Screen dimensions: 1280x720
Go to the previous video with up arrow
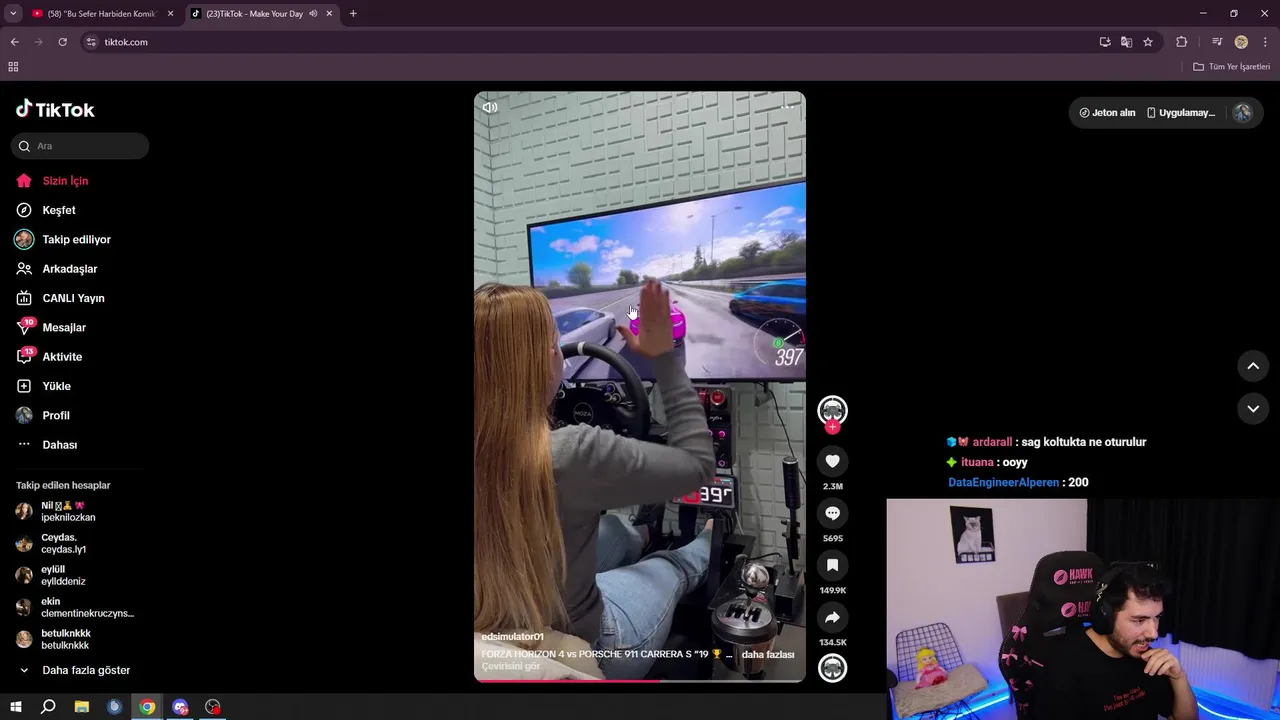[x=1252, y=366]
